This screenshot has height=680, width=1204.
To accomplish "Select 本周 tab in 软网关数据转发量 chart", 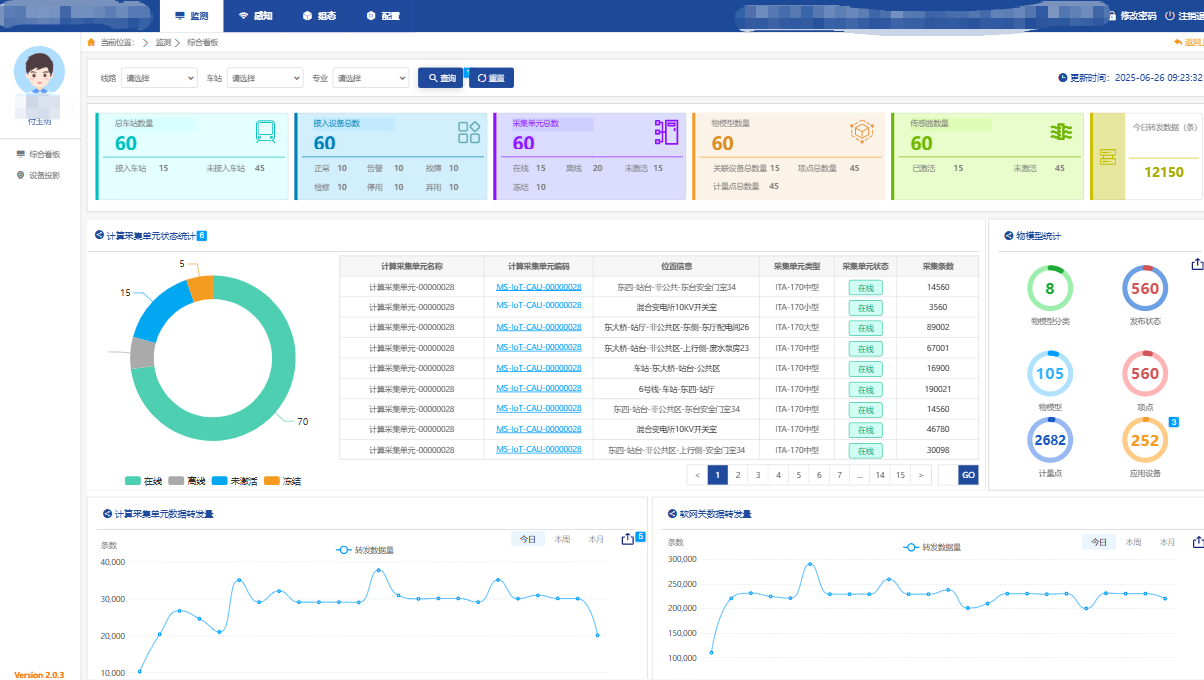I will [x=1133, y=542].
